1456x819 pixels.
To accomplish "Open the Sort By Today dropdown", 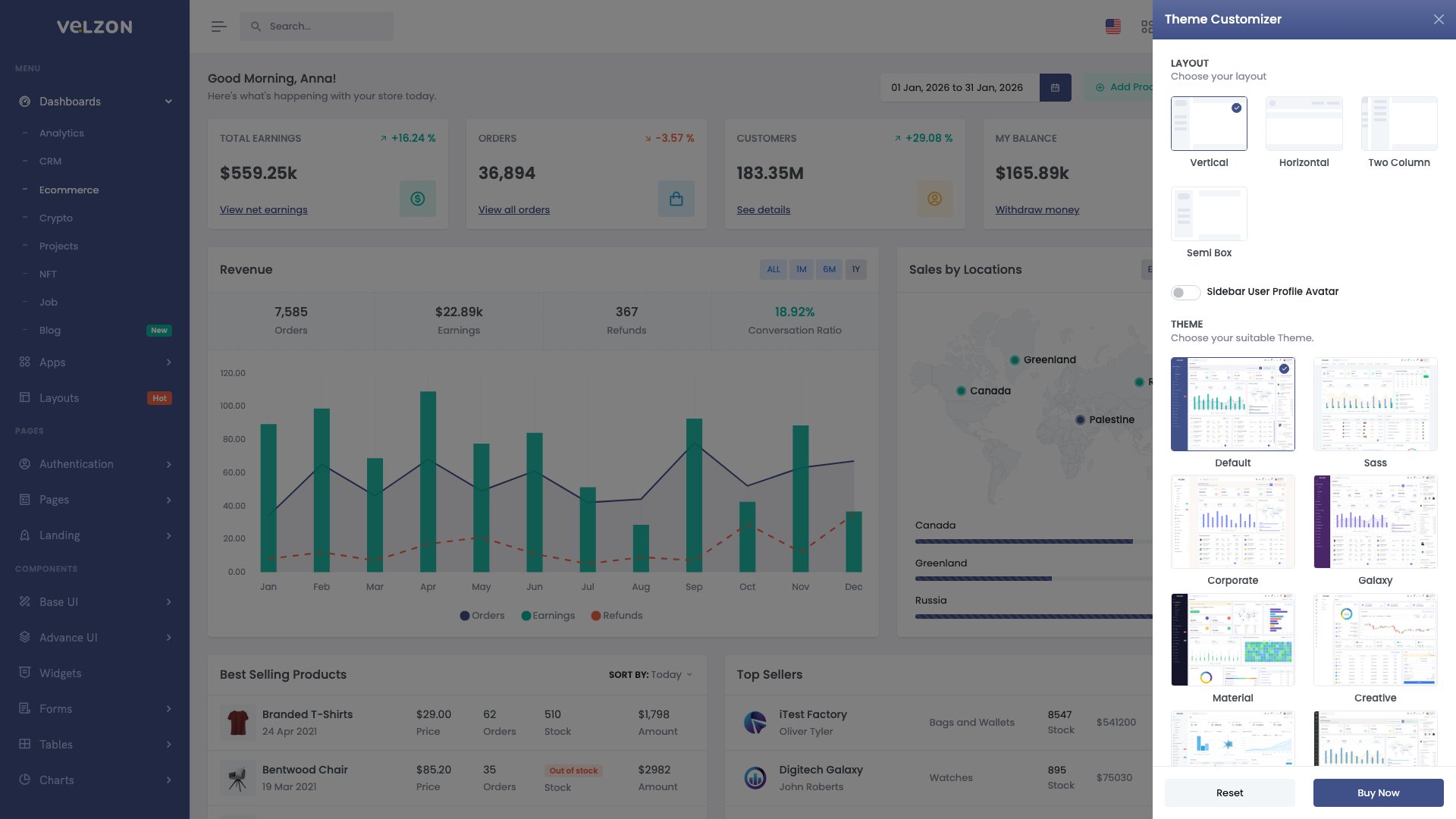I will 670,674.
